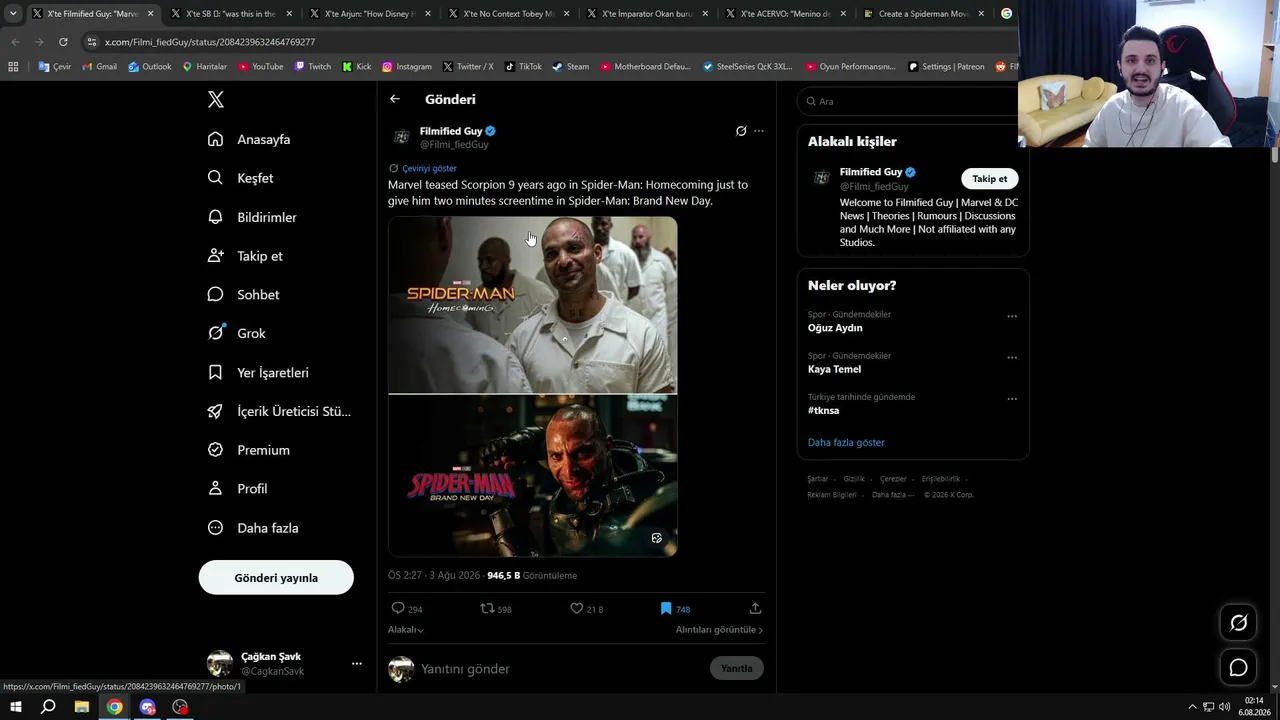This screenshot has width=1280, height=720.
Task: Click the Gönderi yayınla button
Action: click(276, 578)
